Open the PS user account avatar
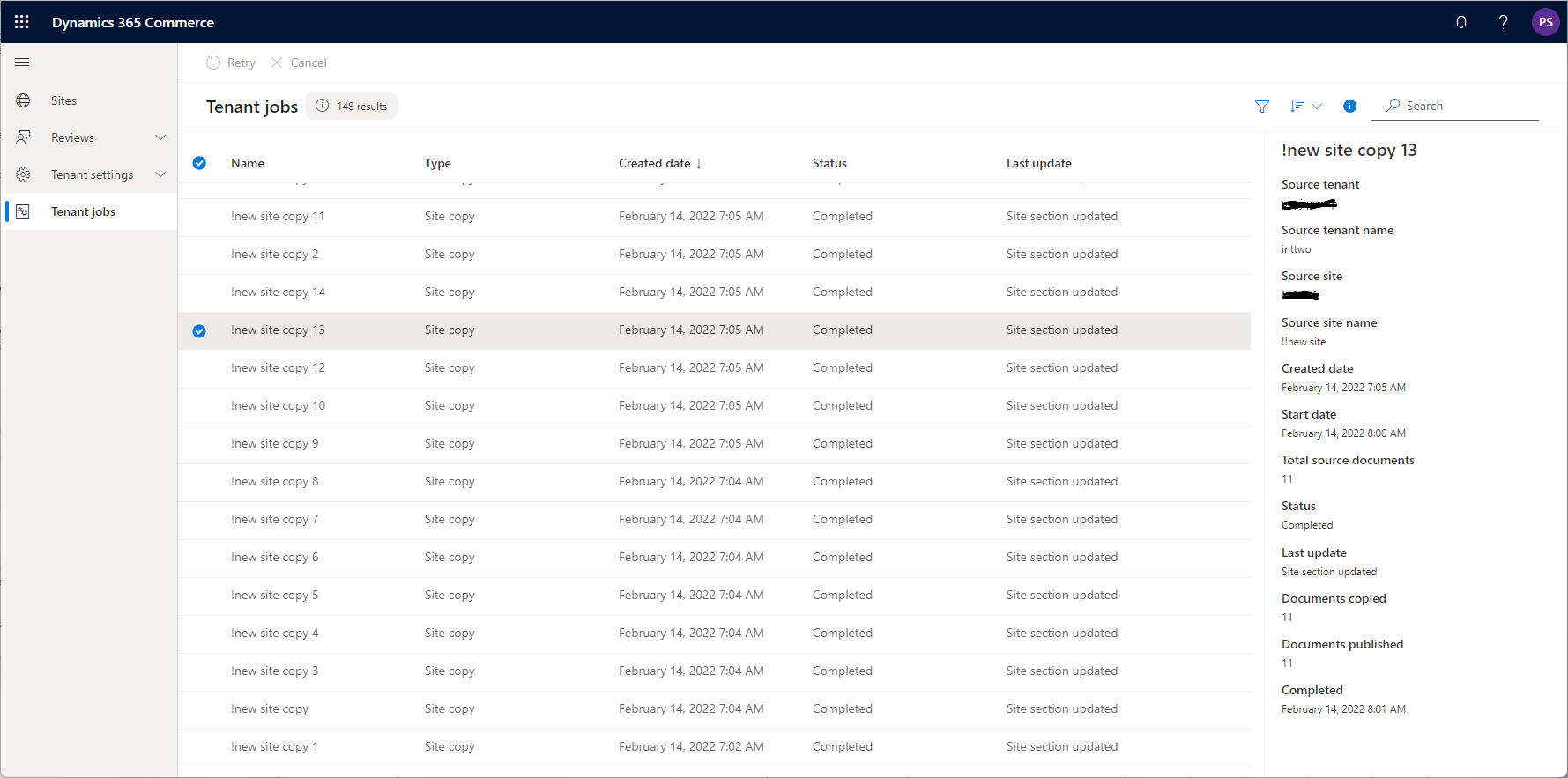The width and height of the screenshot is (1568, 778). pos(1545,22)
